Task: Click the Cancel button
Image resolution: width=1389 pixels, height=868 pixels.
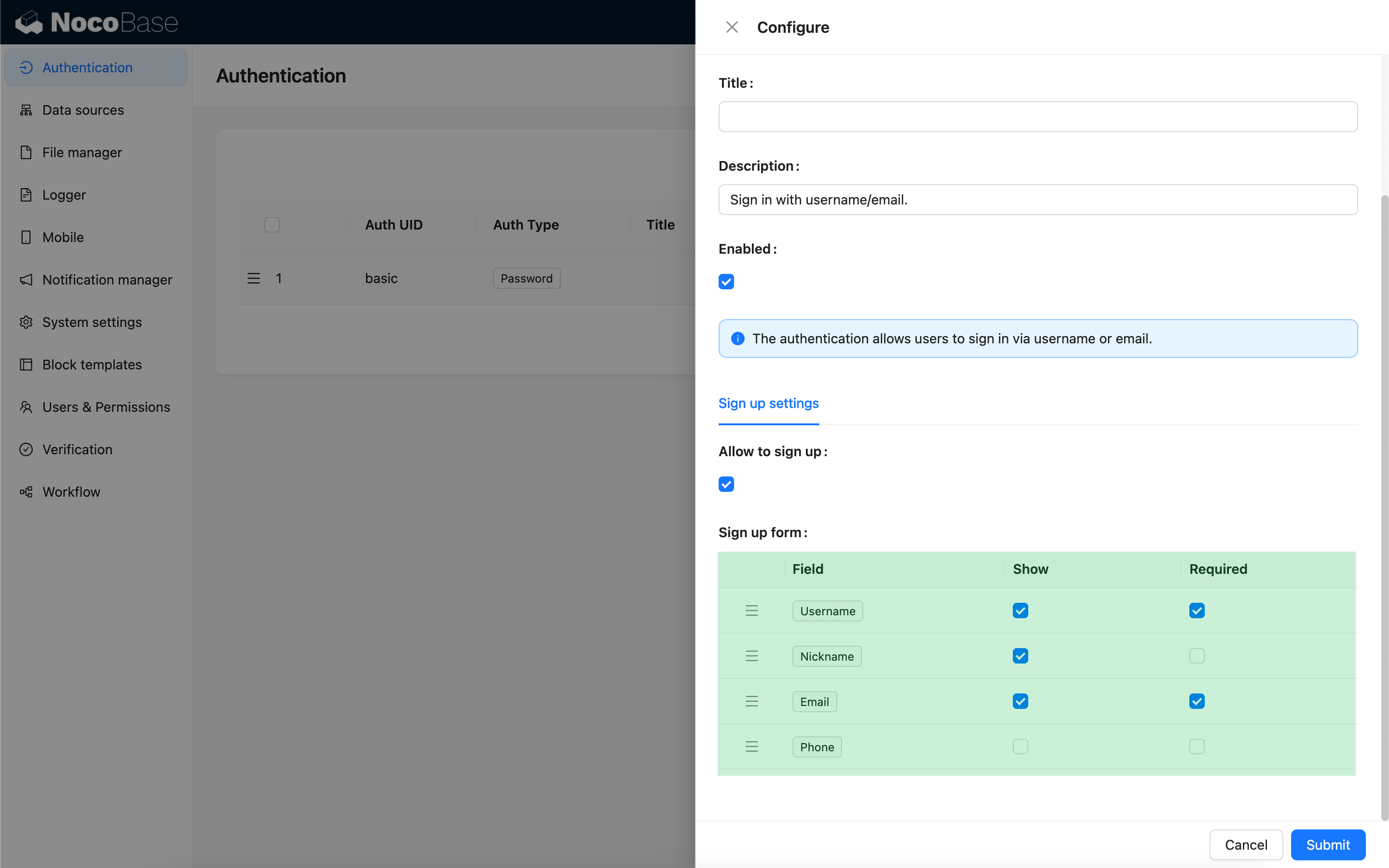Action: click(x=1245, y=844)
